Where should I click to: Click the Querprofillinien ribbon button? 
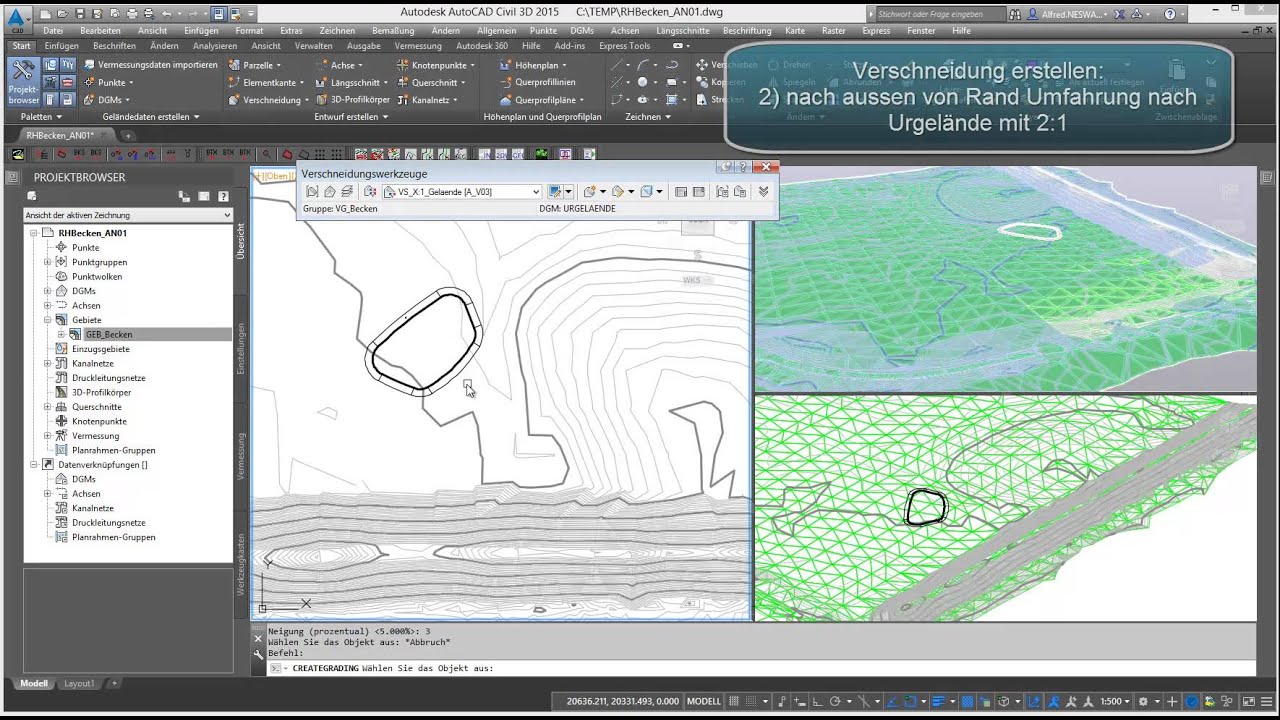[537, 82]
